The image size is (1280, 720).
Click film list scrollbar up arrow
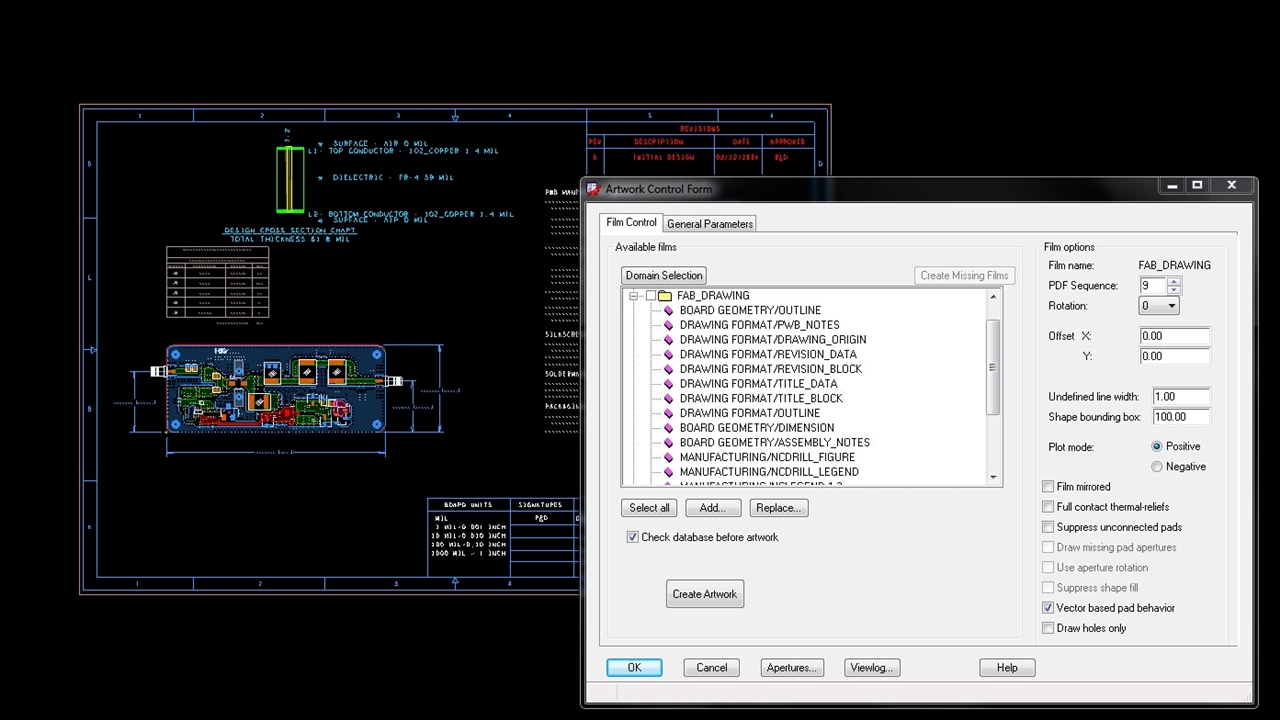coord(994,297)
